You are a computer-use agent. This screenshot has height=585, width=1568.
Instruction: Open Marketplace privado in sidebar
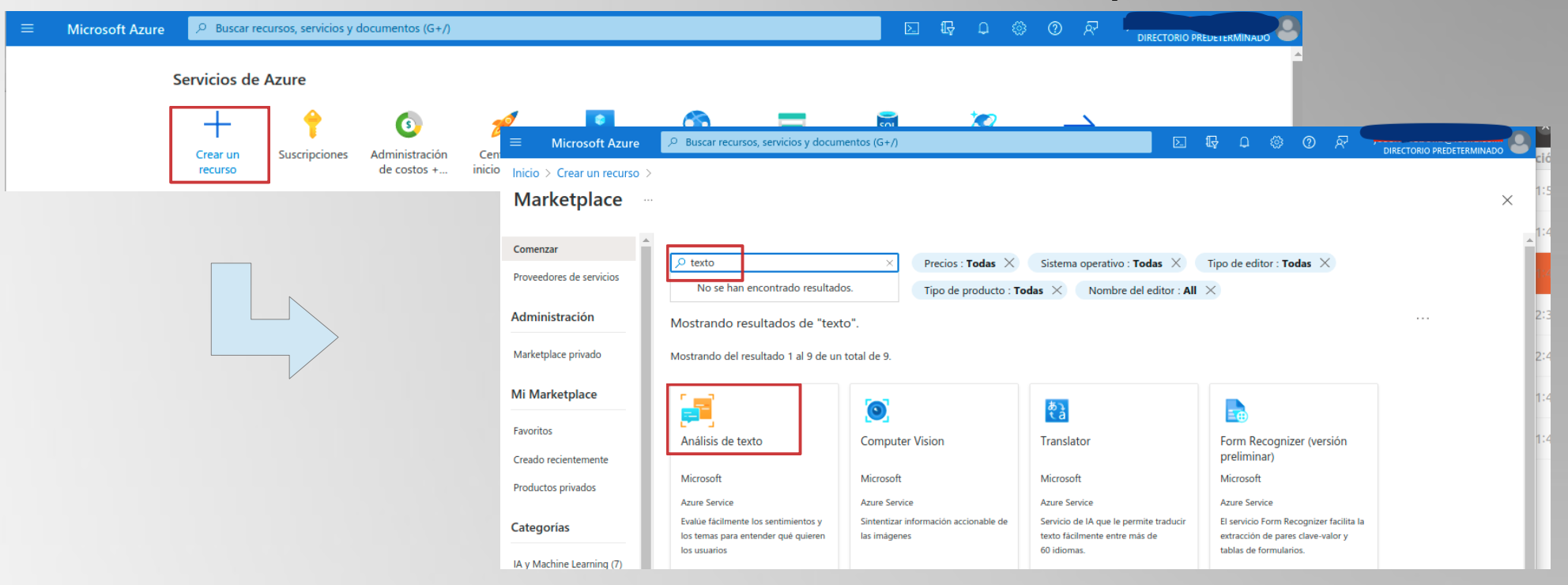tap(557, 354)
